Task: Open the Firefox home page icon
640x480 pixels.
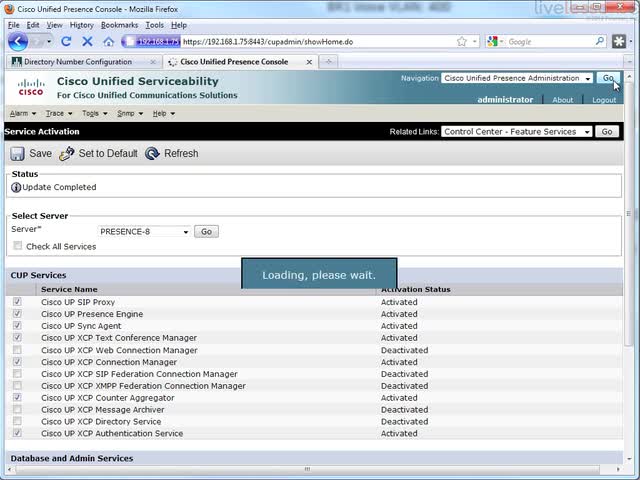Action: click(108, 41)
